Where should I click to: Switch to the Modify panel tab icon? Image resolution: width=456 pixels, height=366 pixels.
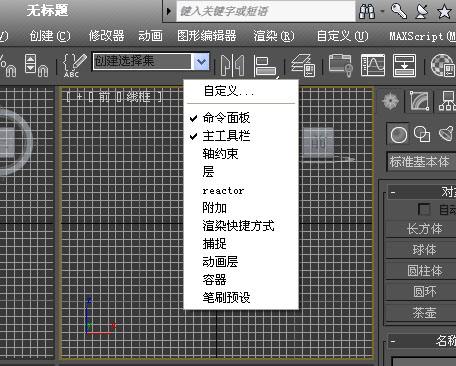[x=419, y=101]
